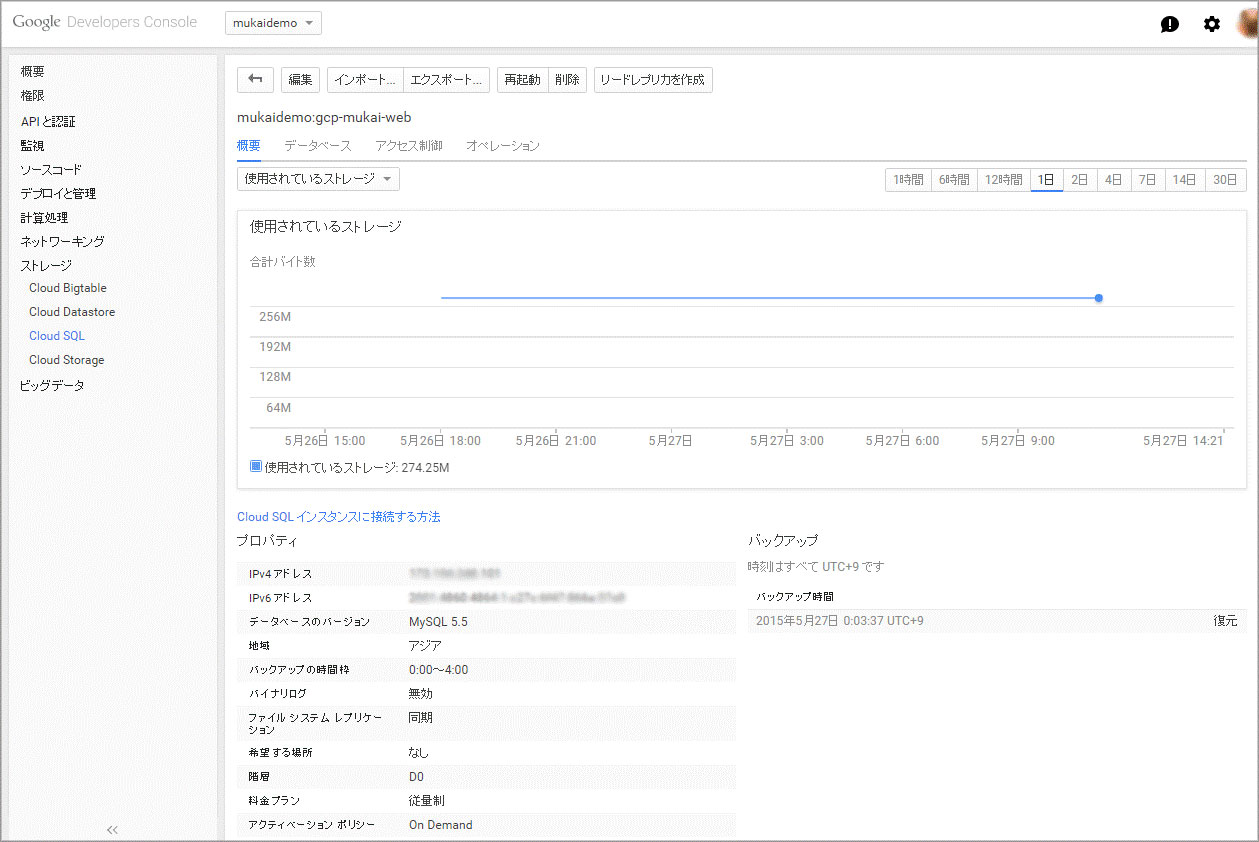Open Cloud Bigtable in the sidebar

coord(68,288)
